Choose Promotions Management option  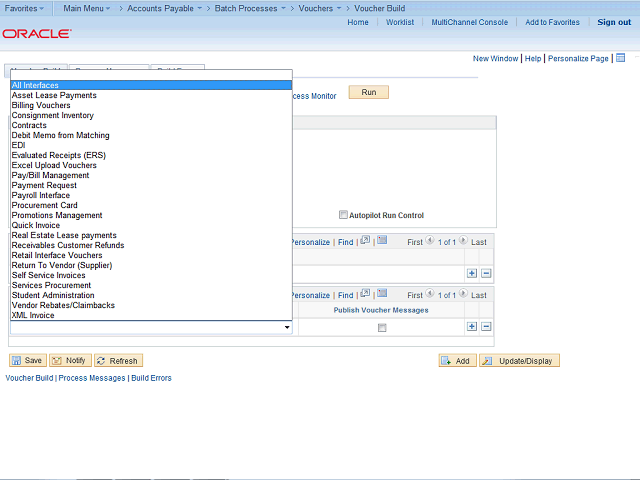coord(151,215)
